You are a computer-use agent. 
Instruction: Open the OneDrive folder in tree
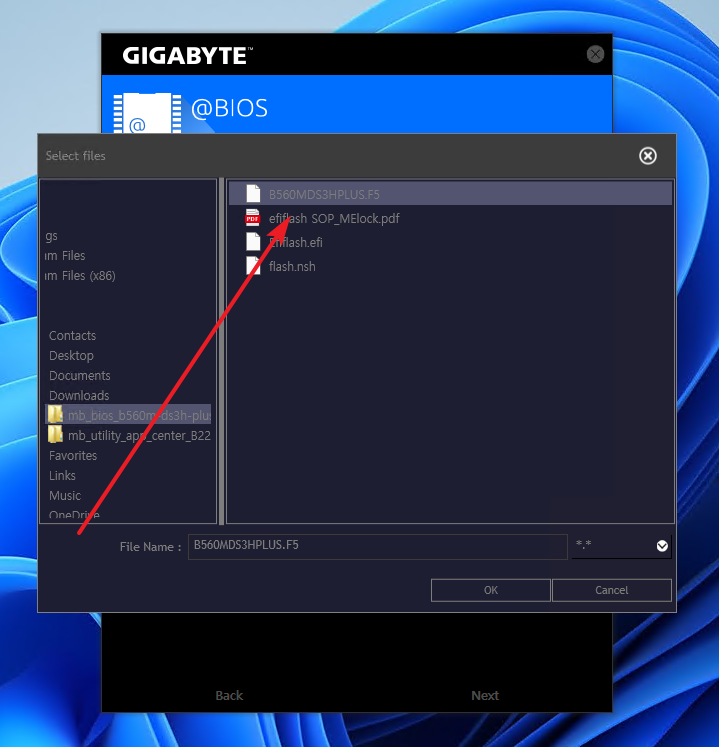(x=74, y=515)
